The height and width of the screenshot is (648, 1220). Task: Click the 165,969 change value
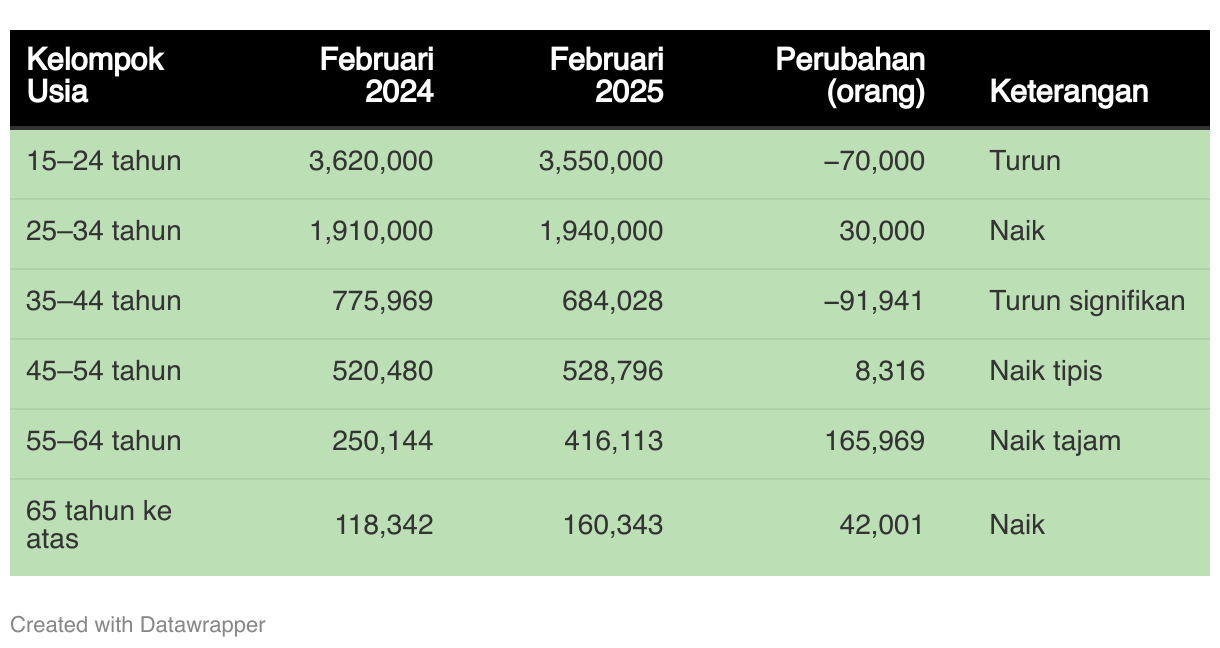(x=874, y=441)
